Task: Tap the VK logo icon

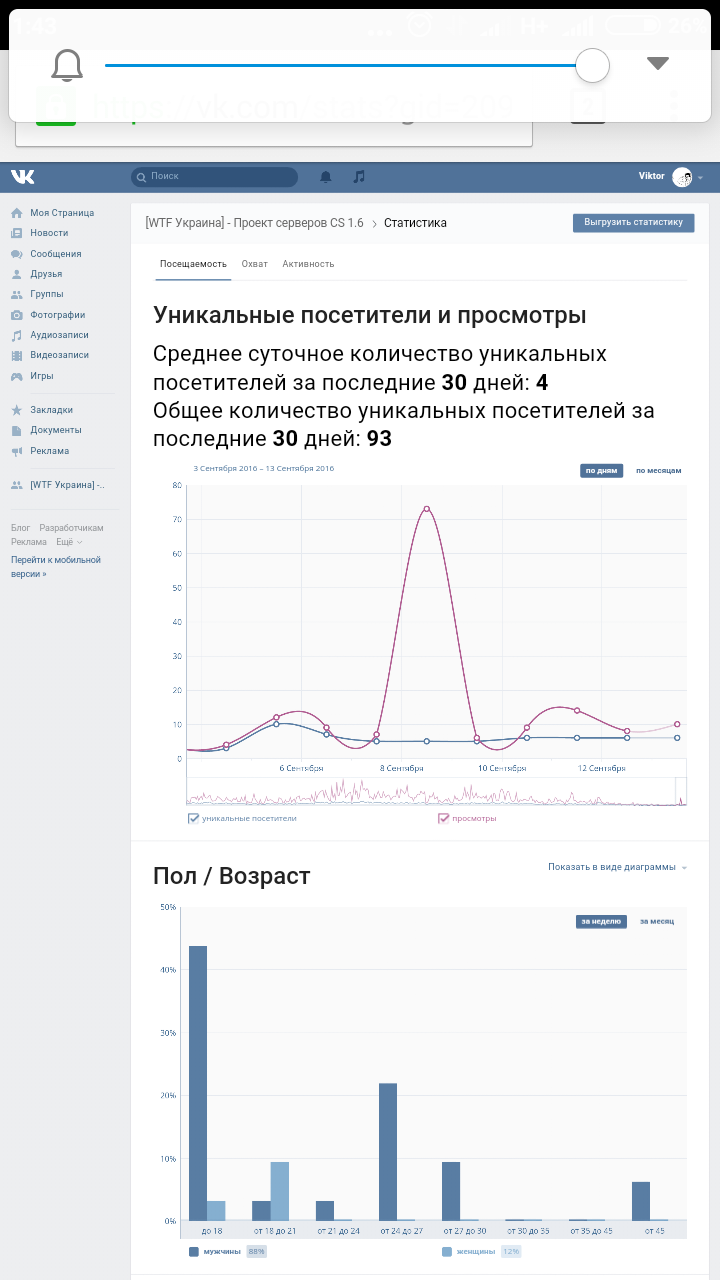Action: 23,177
